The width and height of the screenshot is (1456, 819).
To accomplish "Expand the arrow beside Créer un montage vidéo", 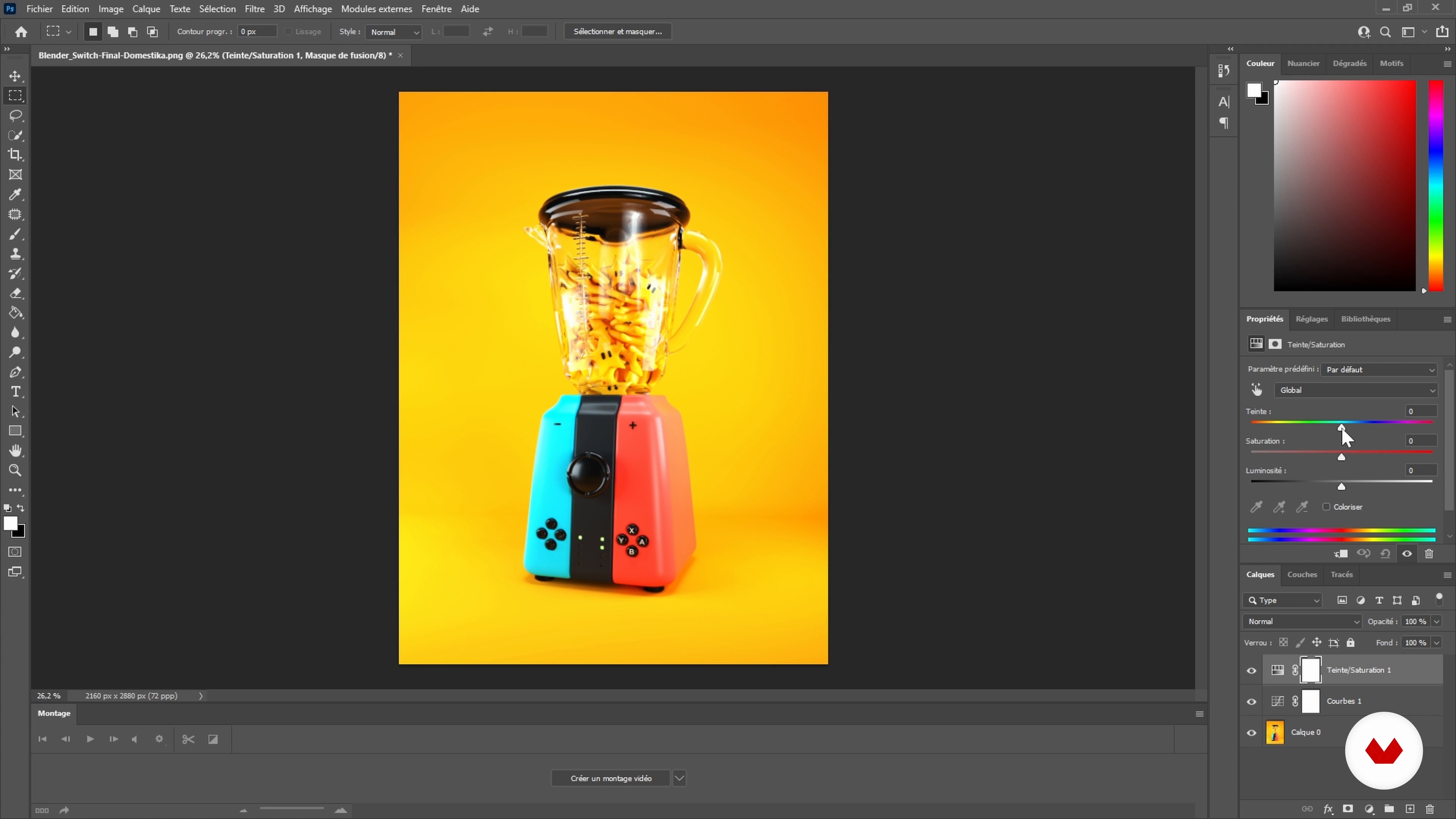I will pos(679,778).
